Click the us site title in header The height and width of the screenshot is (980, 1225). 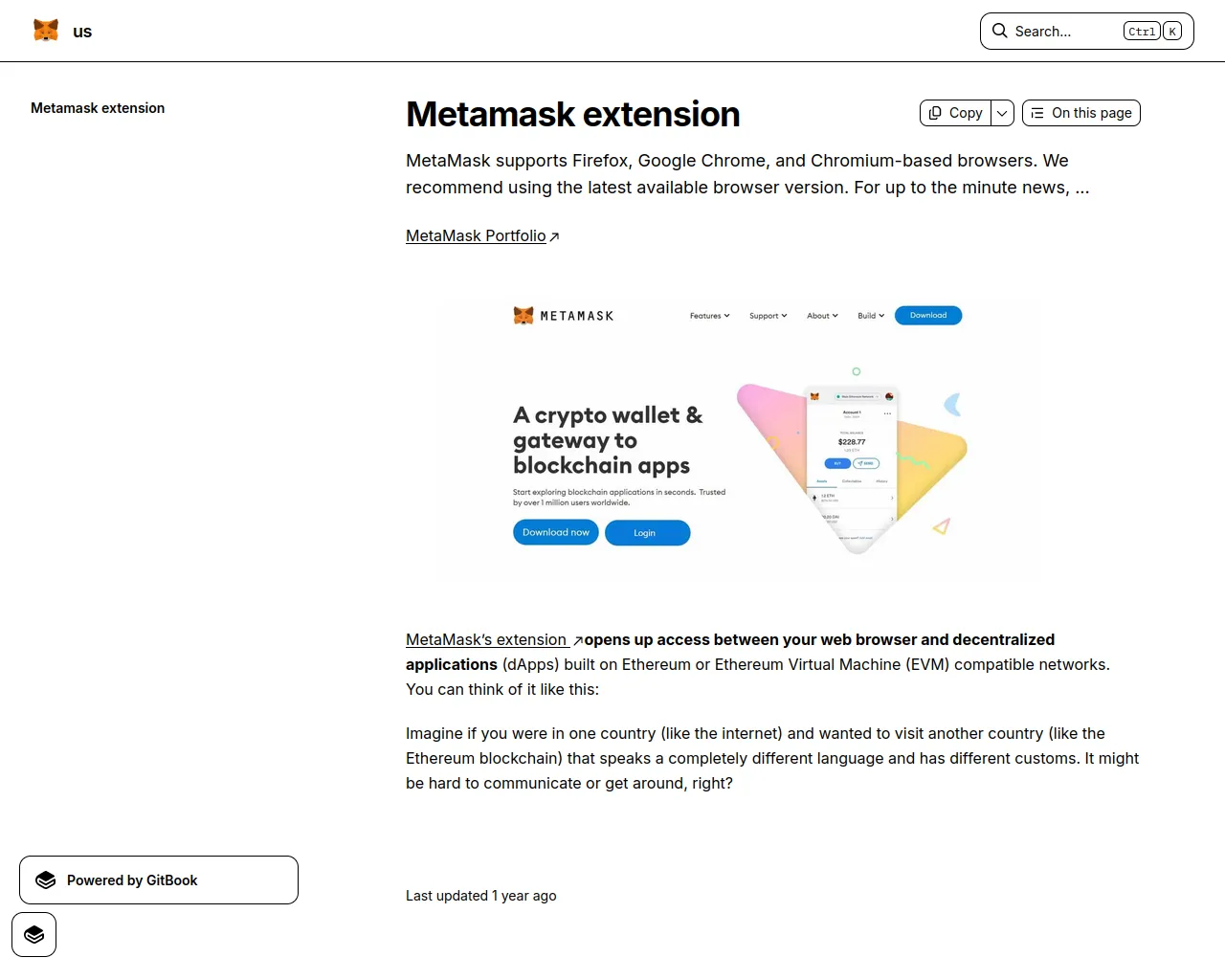(82, 32)
